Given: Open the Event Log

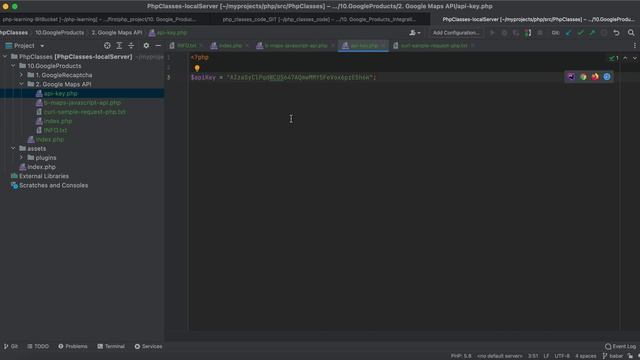Looking at the screenshot, I should pyautogui.click(x=620, y=347).
